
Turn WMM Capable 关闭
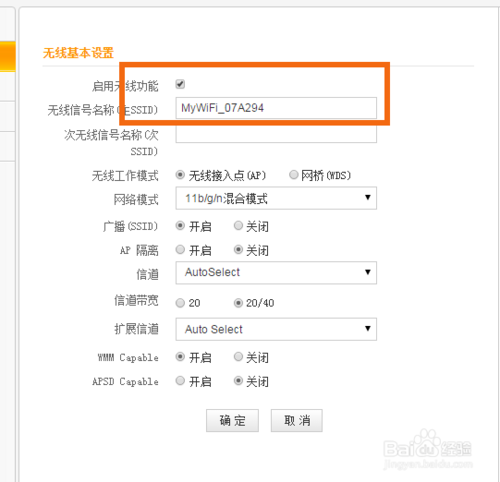[238, 357]
